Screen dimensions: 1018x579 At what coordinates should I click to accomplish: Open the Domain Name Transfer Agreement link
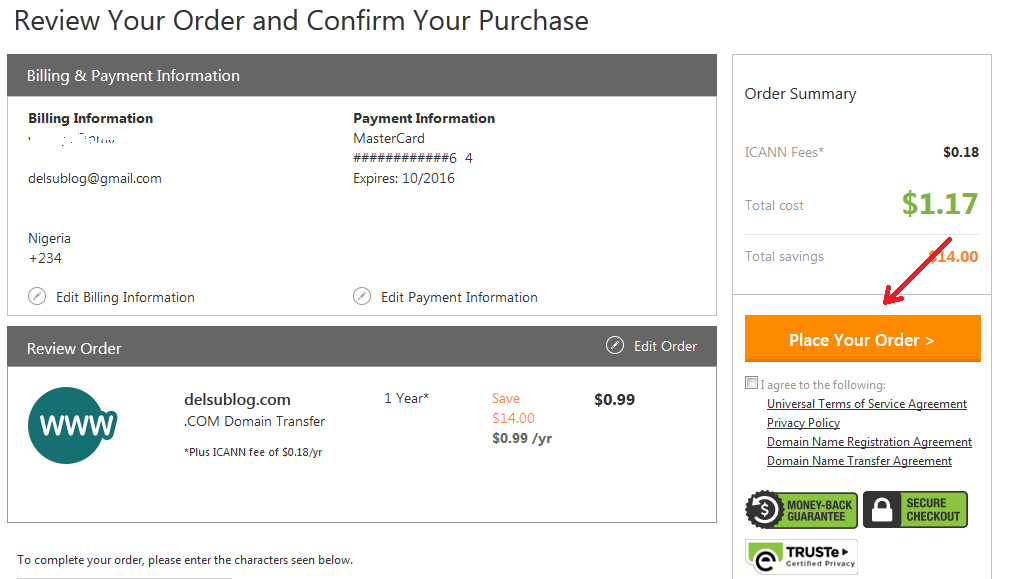(859, 460)
